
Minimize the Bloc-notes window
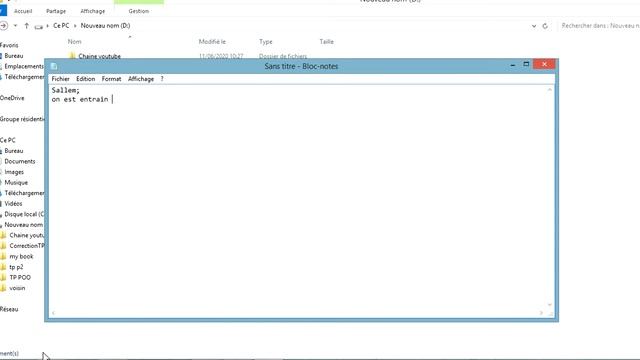(513, 65)
